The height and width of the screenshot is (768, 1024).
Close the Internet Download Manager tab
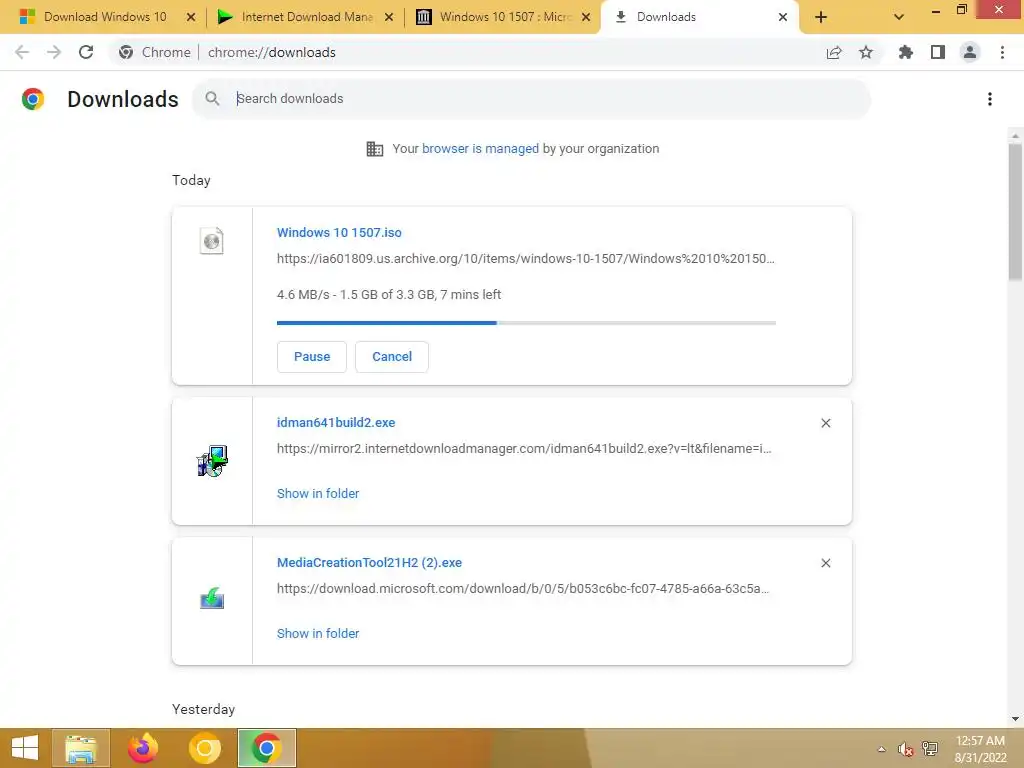(389, 17)
